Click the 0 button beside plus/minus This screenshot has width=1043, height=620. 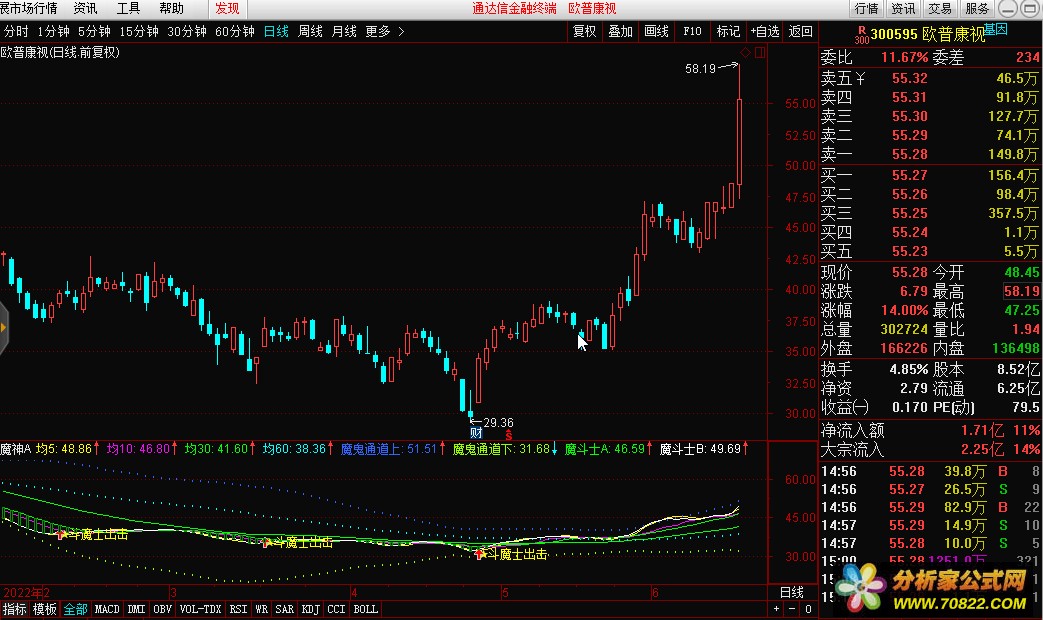coord(808,609)
